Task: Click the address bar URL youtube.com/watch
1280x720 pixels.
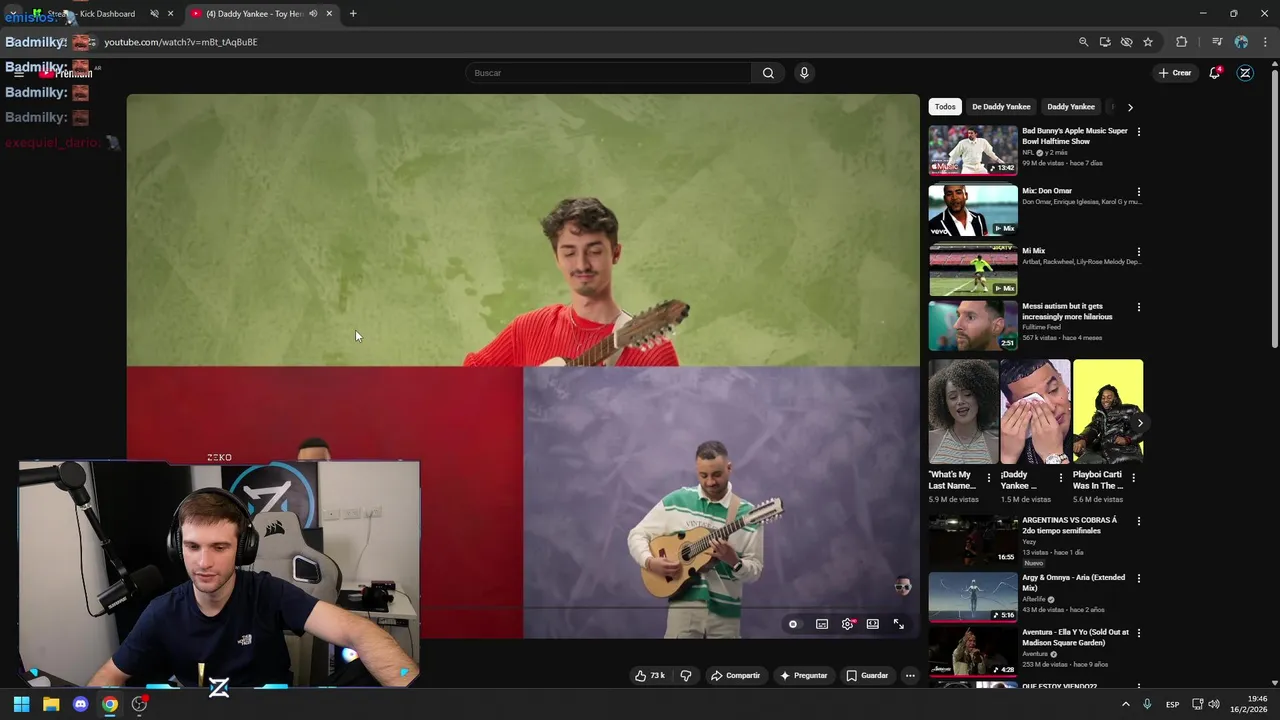Action: pos(181,42)
